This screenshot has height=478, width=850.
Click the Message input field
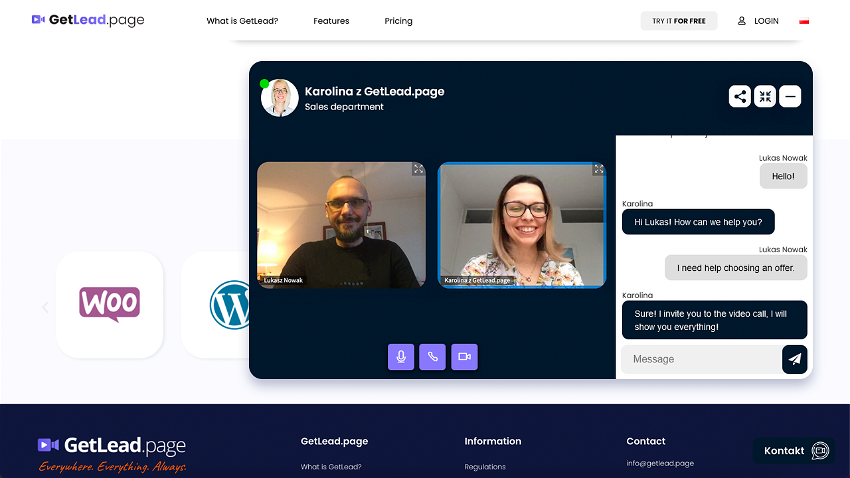tap(700, 359)
